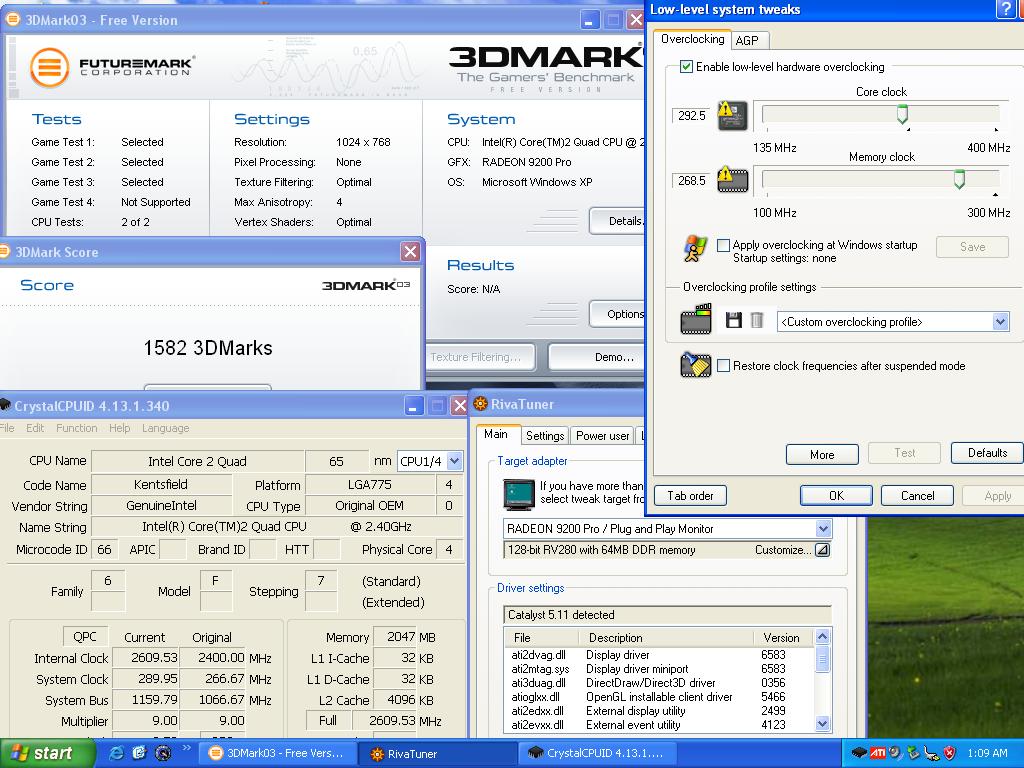
Task: Click the third quick launch icon
Action: pyautogui.click(x=163, y=753)
